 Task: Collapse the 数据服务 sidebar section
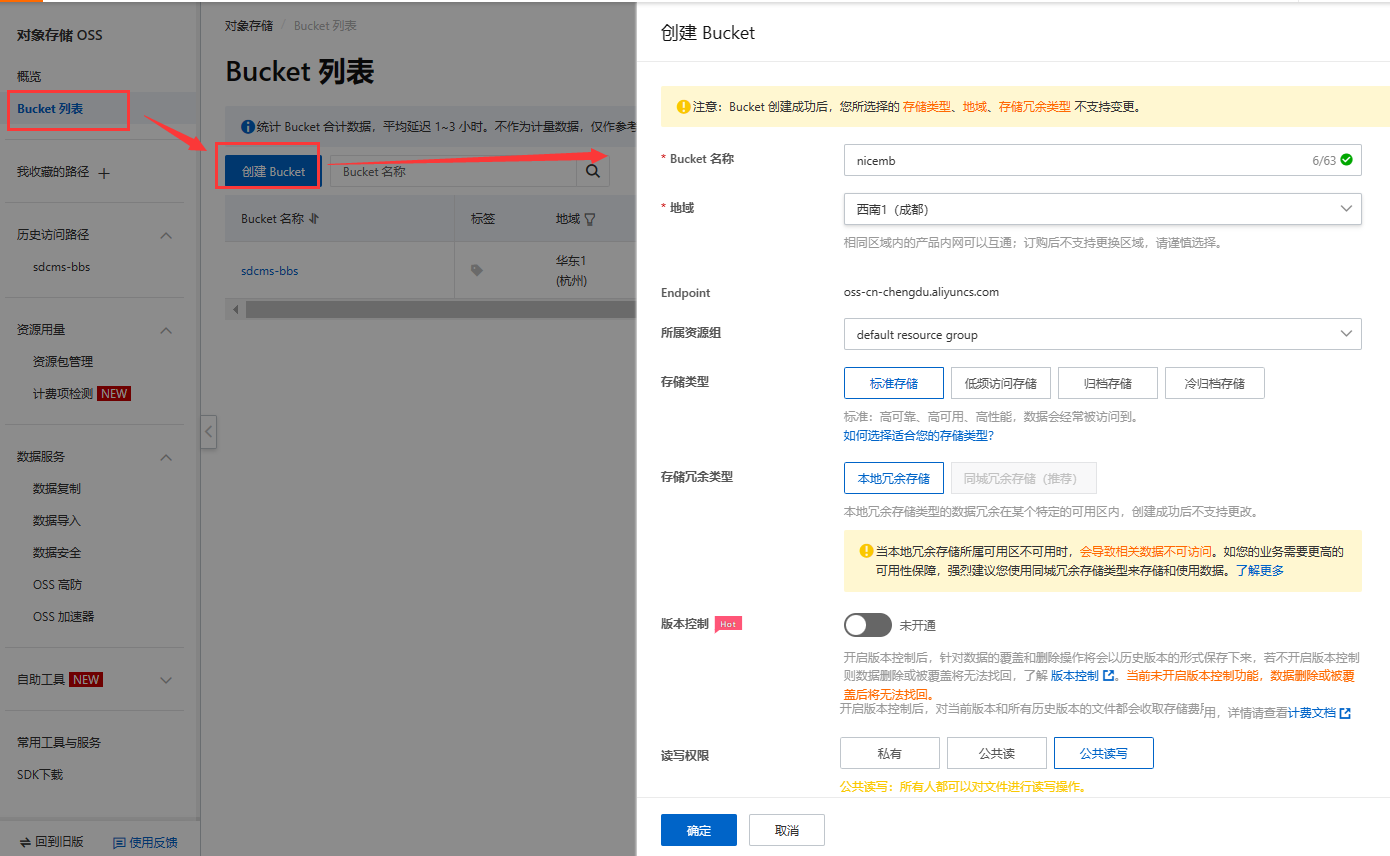coord(166,457)
